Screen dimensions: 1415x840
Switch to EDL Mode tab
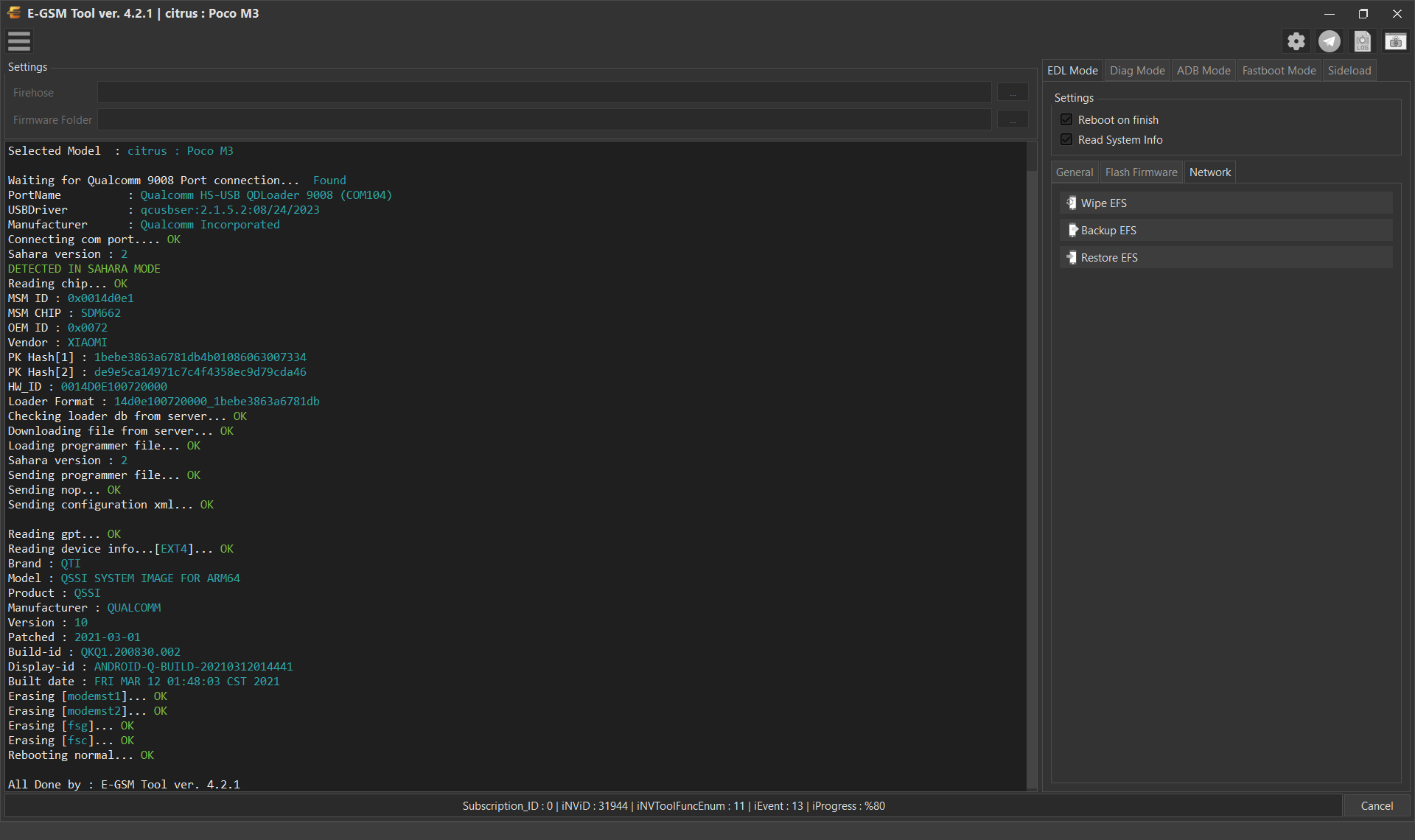[x=1072, y=71]
